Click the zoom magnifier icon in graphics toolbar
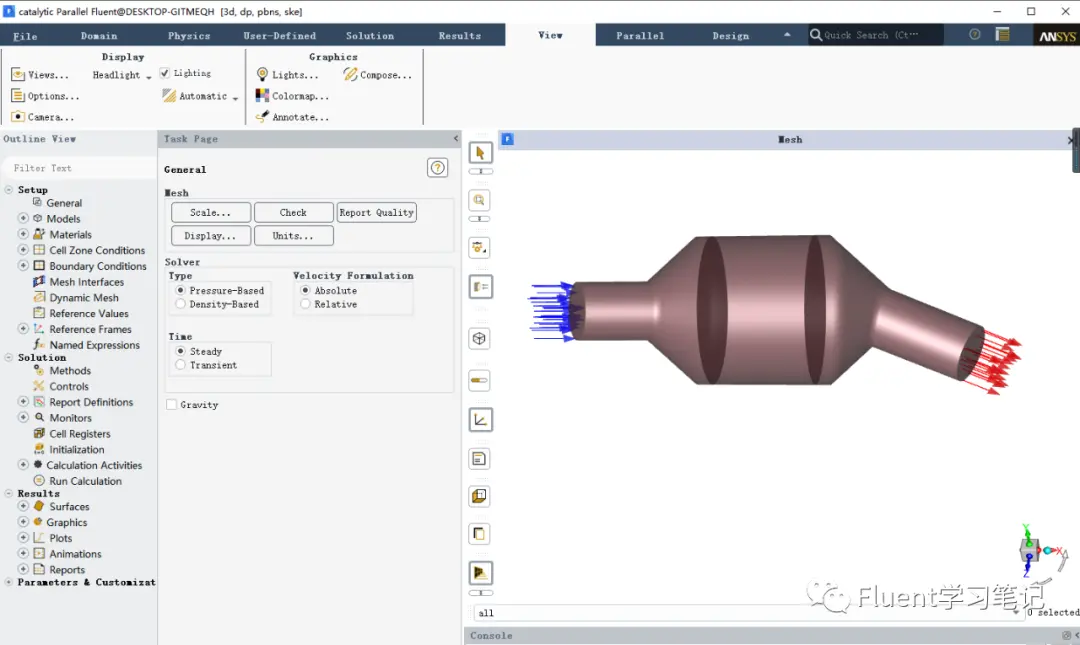Screen dimensions: 1080x645 click(479, 201)
